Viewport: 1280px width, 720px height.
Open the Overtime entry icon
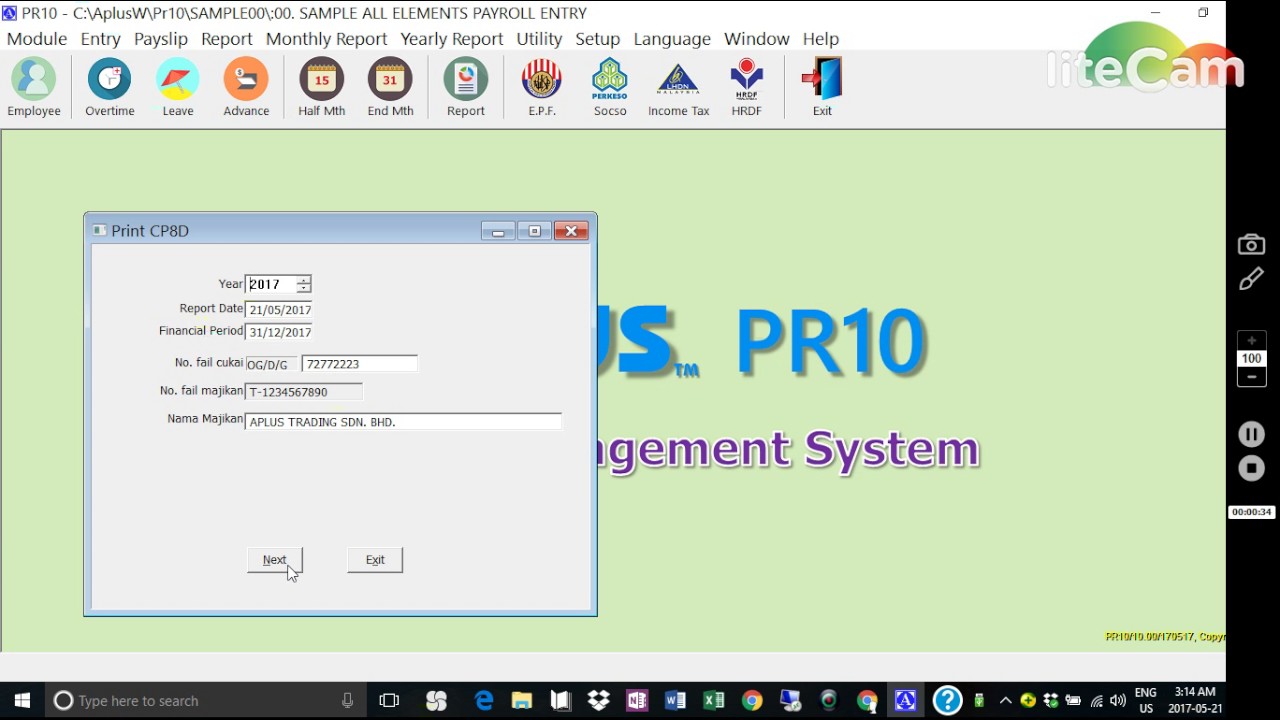click(x=110, y=88)
